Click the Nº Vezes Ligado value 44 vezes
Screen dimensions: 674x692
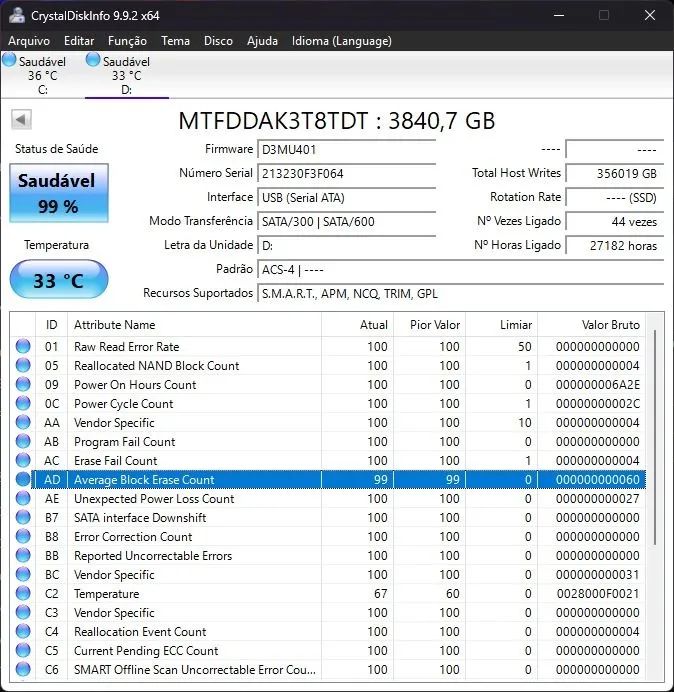614,222
